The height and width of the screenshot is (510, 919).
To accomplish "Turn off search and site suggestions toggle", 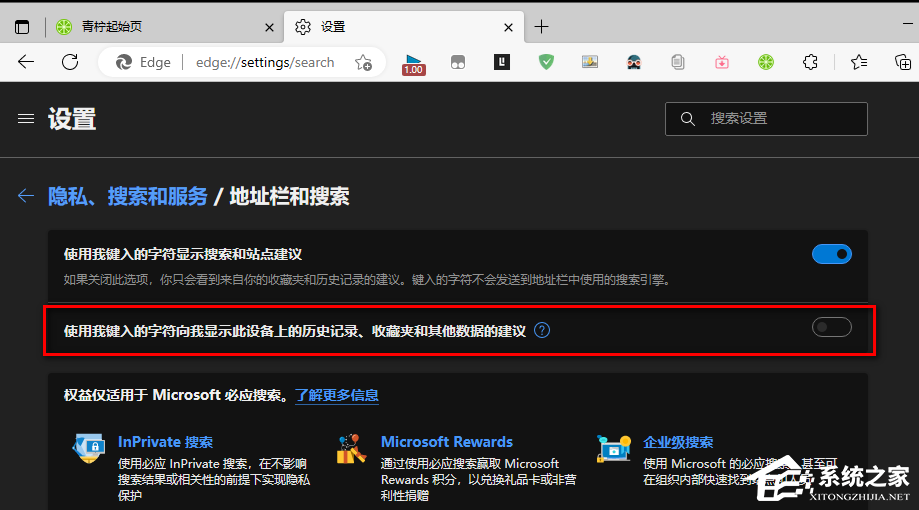I will coord(832,254).
